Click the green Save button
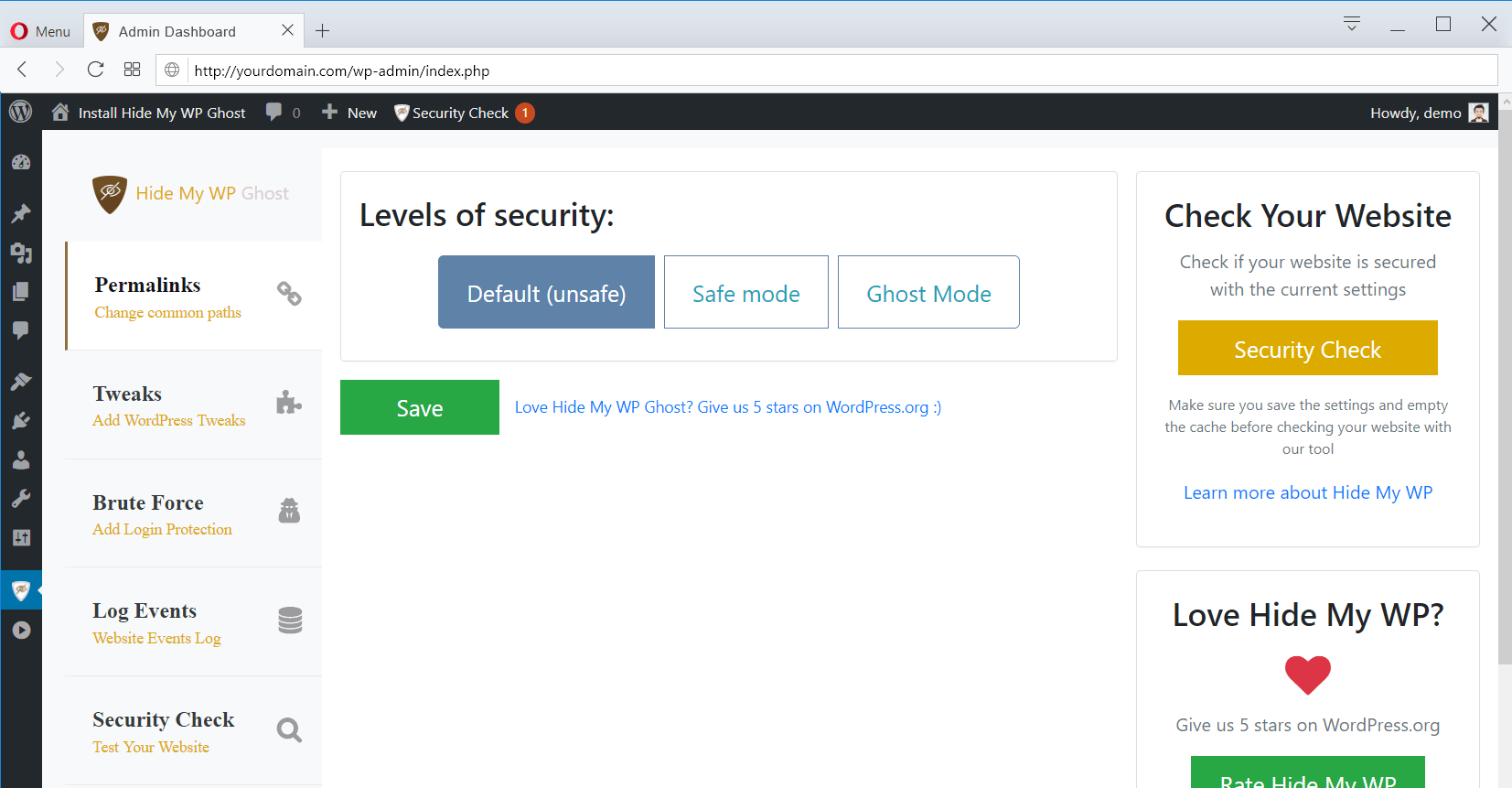The height and width of the screenshot is (788, 1512). click(x=419, y=407)
